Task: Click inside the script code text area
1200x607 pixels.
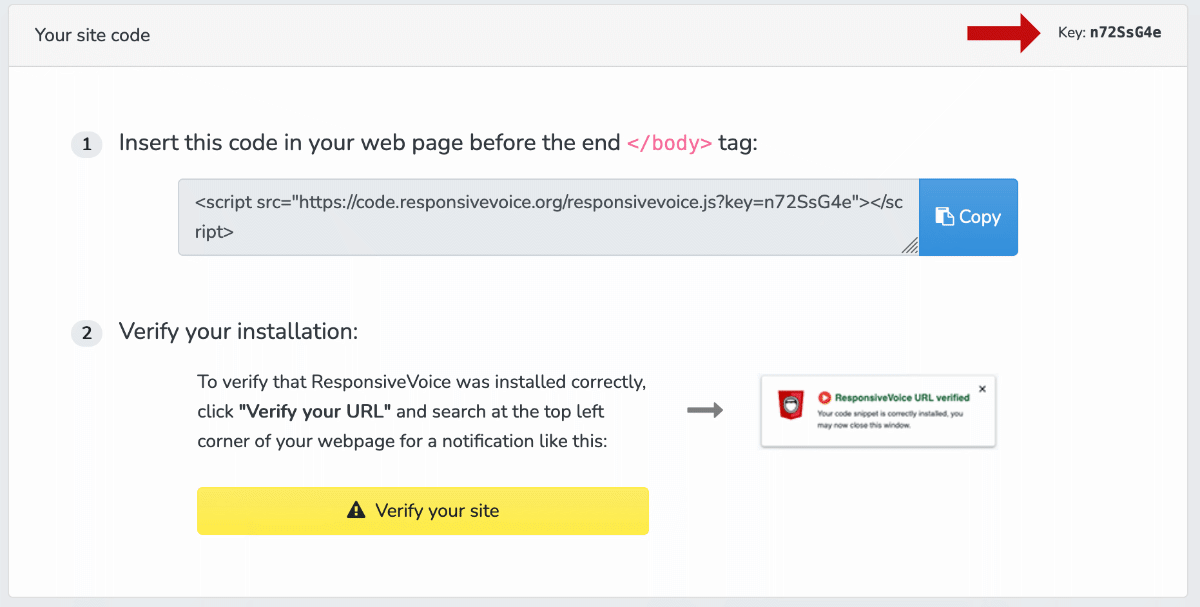Action: (549, 217)
